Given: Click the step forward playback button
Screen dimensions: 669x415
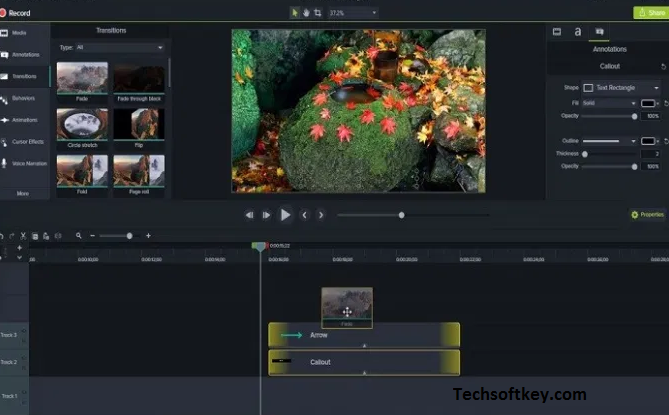Looking at the screenshot, I should tap(266, 215).
